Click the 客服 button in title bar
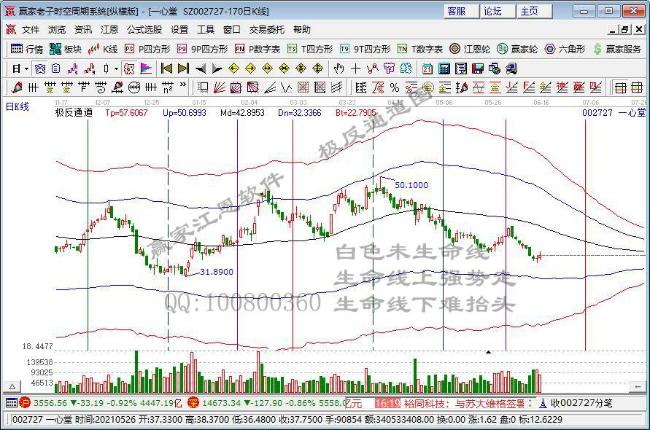This screenshot has width=650, height=430. (461, 11)
